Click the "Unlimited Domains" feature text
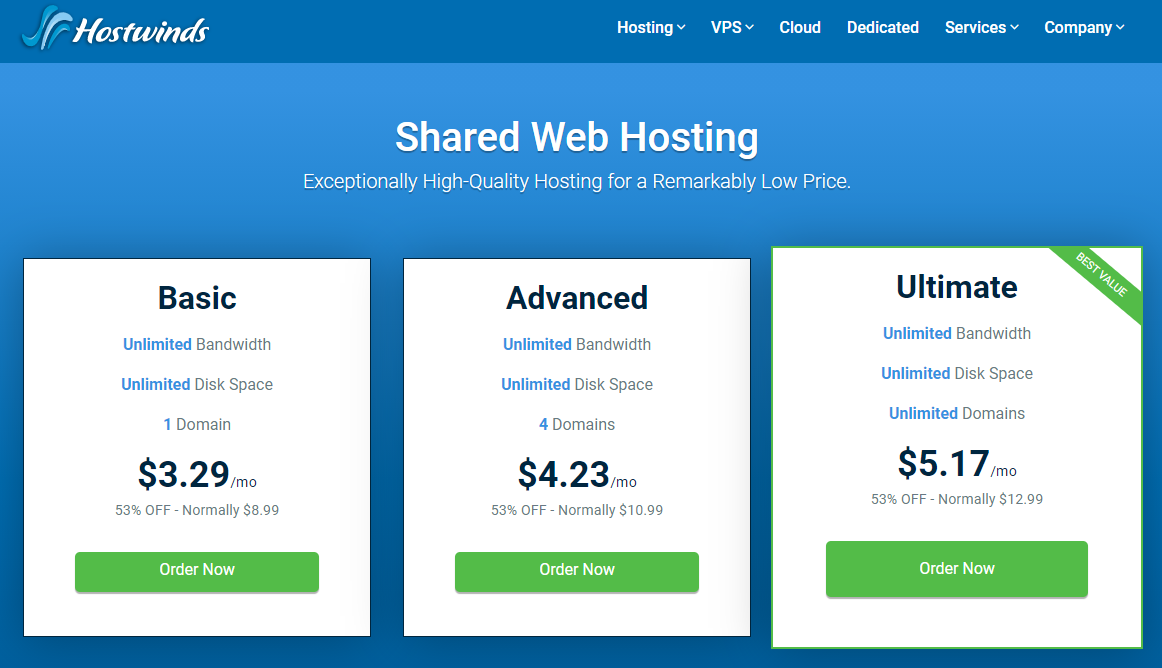Screen dimensions: 1162x668 pyautogui.click(x=957, y=413)
